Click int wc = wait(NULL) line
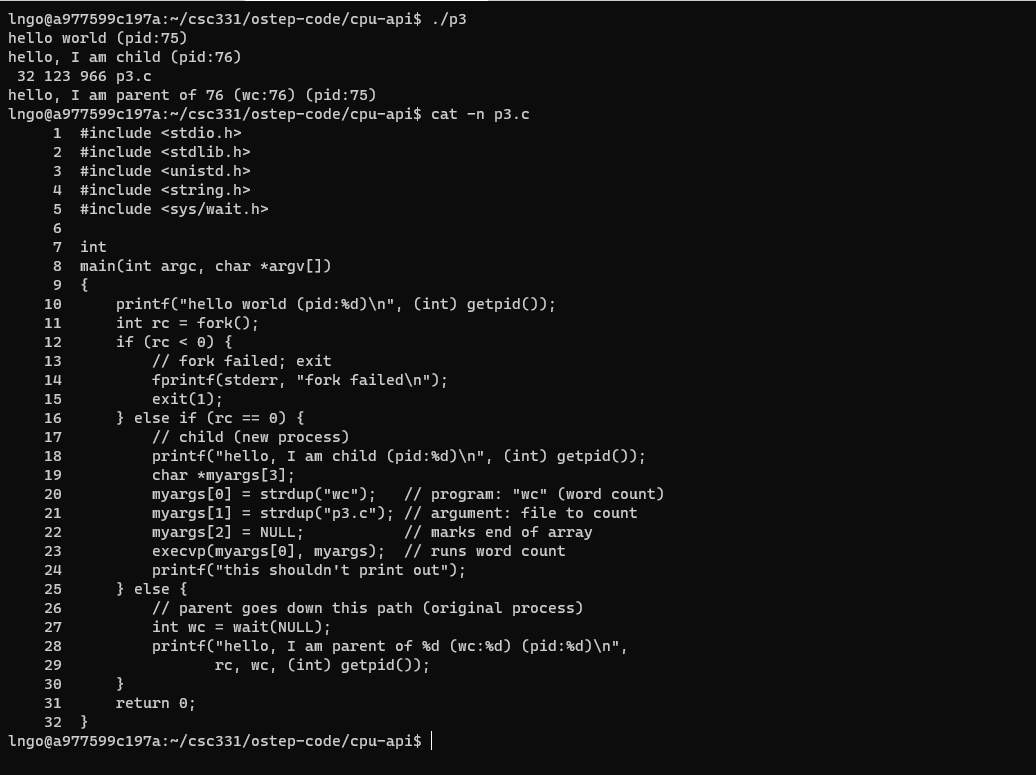The image size is (1036, 775). coord(241,627)
